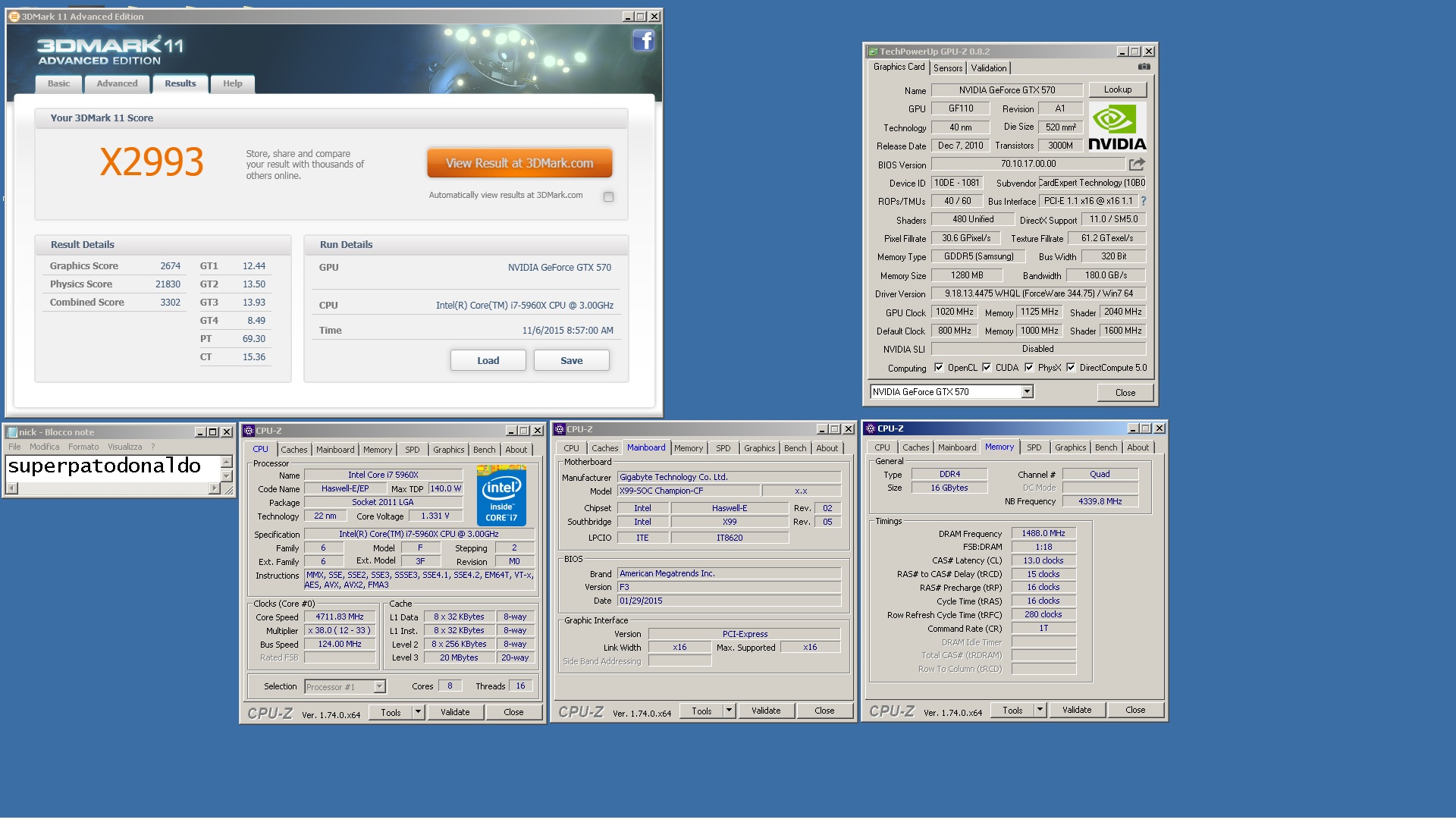Open Tools dropdown arrow in CPU-Z CPU window

(x=418, y=712)
